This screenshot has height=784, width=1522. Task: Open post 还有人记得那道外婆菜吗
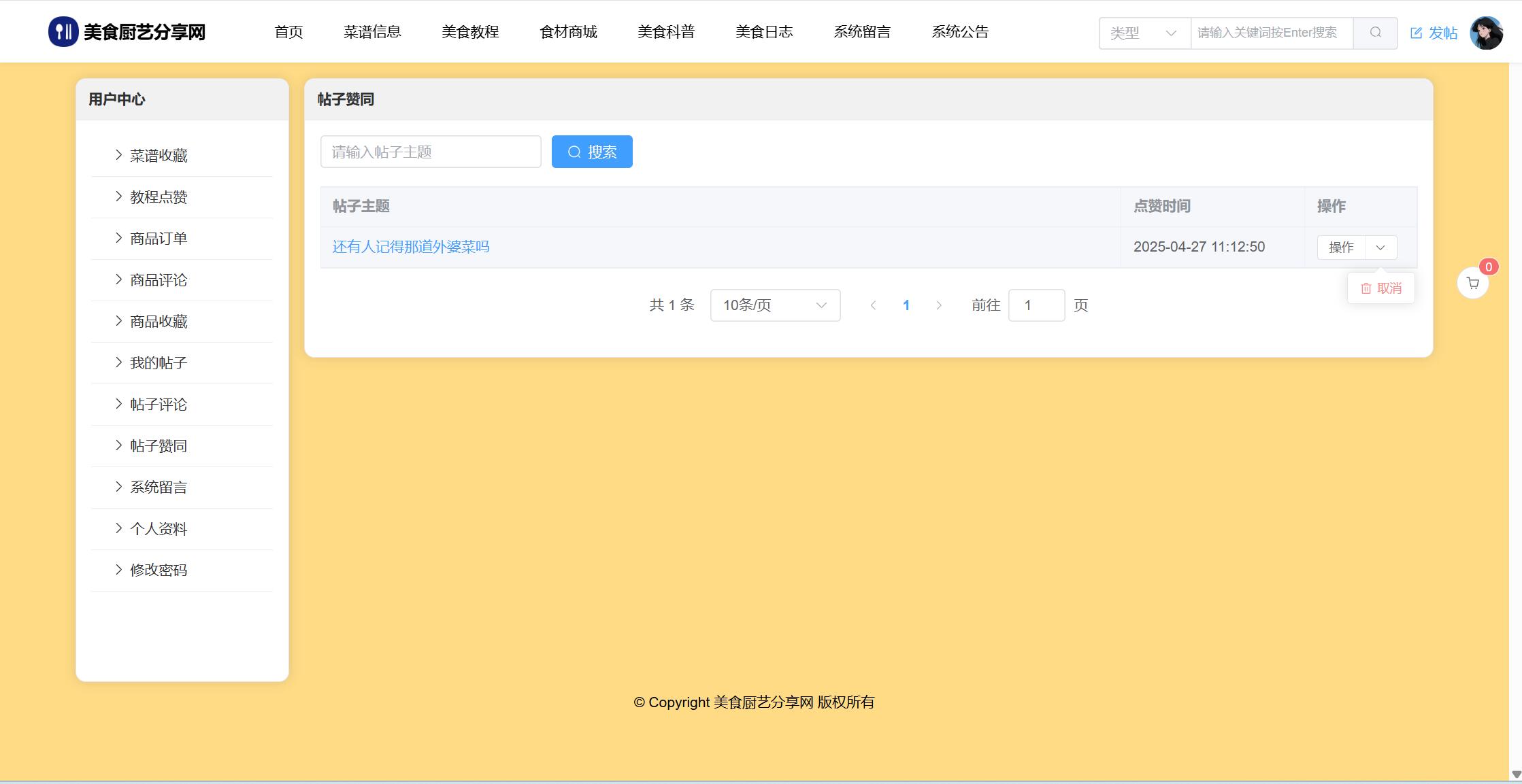pyautogui.click(x=410, y=247)
